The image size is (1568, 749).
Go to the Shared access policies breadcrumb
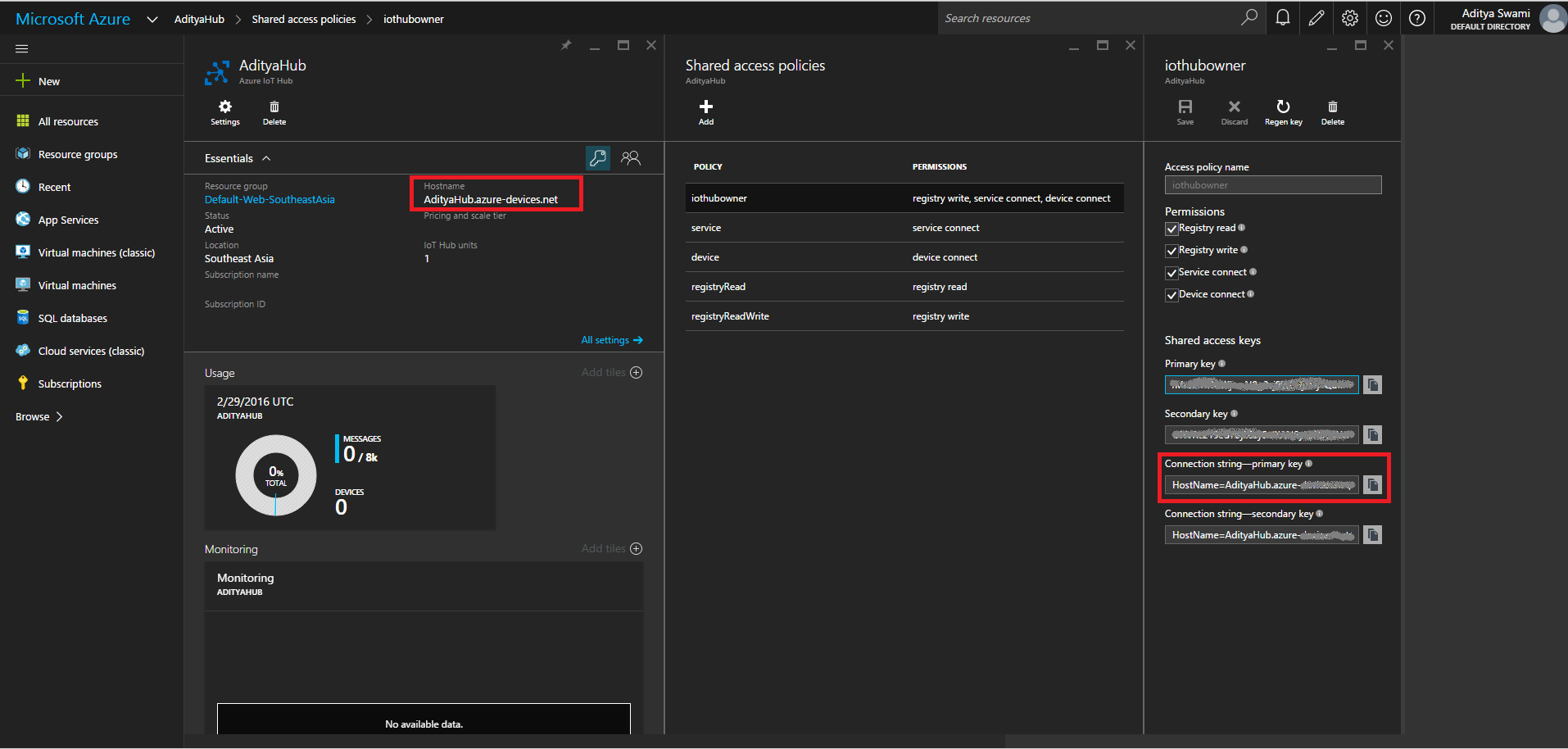[303, 19]
